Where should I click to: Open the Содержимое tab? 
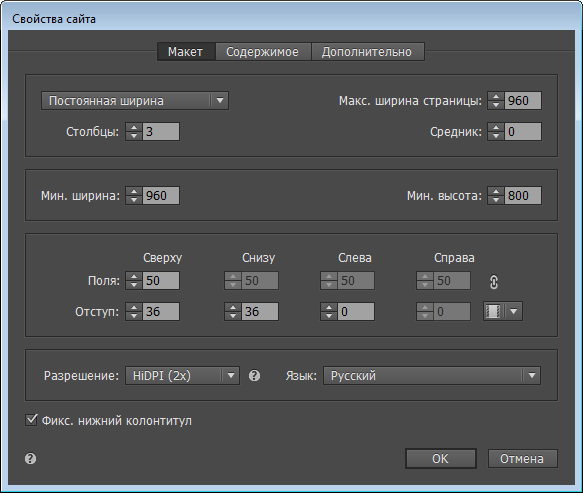[262, 52]
